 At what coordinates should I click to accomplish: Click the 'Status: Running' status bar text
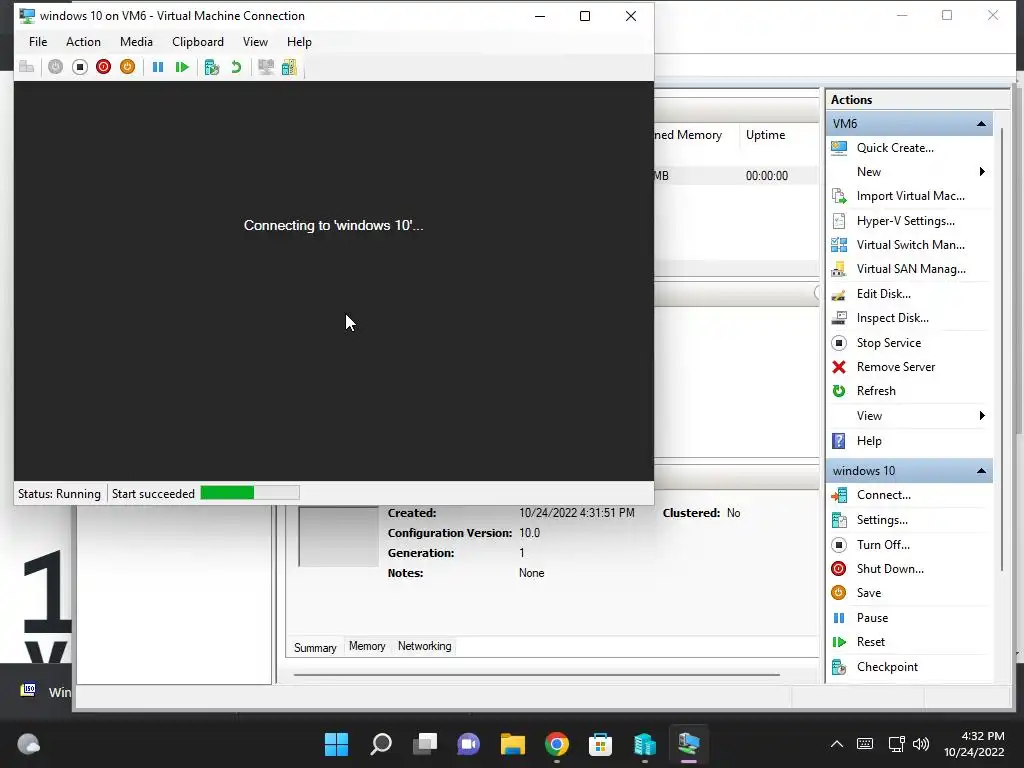click(59, 494)
